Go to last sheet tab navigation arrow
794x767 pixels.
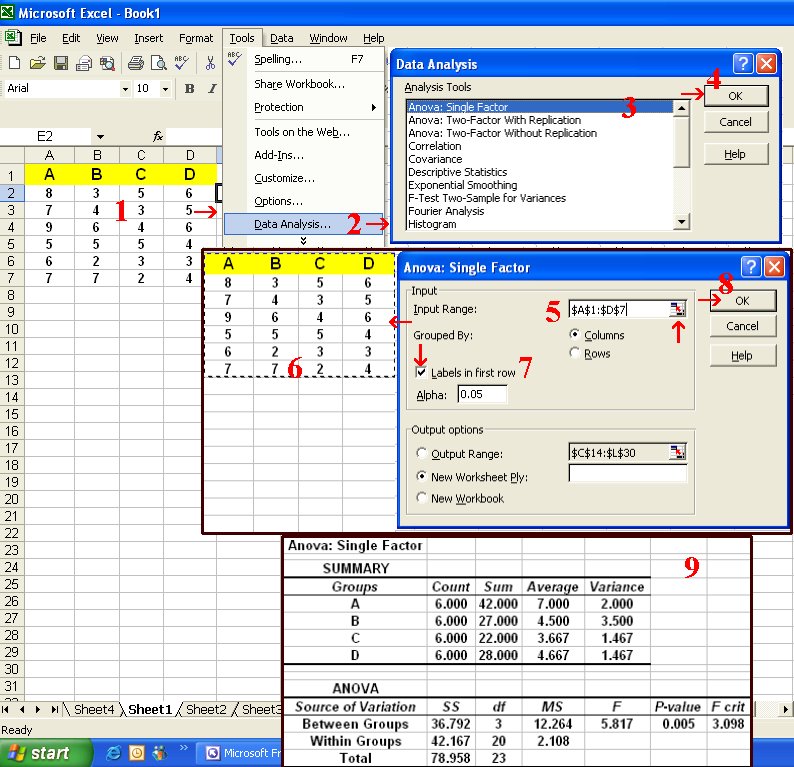tap(54, 709)
